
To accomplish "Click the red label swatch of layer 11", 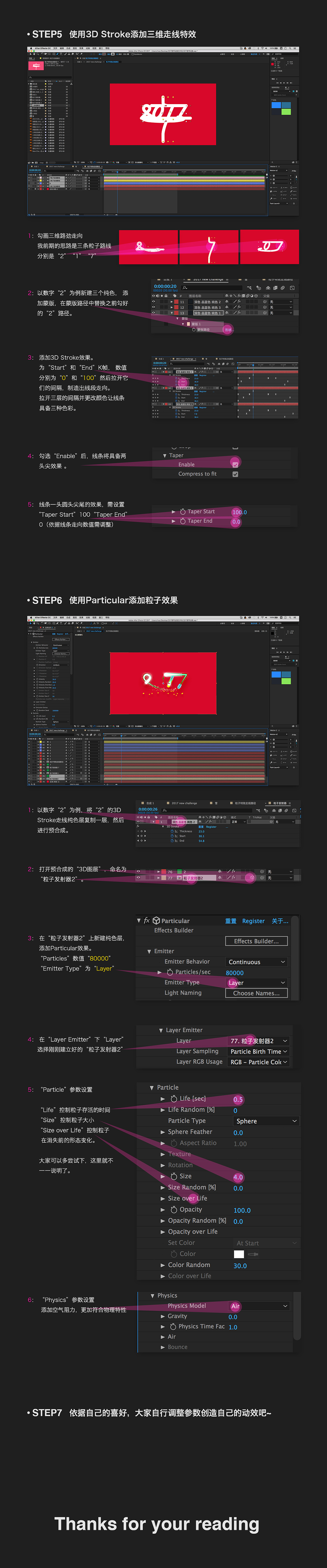I will [176, 302].
